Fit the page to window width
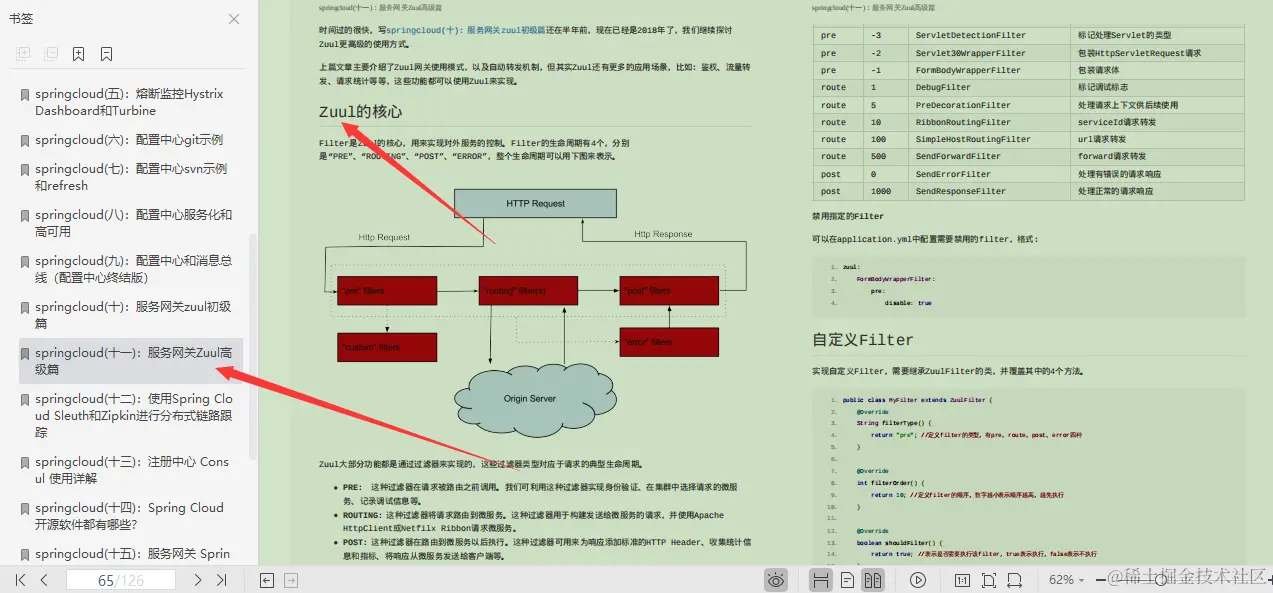The width and height of the screenshot is (1273, 593). point(1014,579)
